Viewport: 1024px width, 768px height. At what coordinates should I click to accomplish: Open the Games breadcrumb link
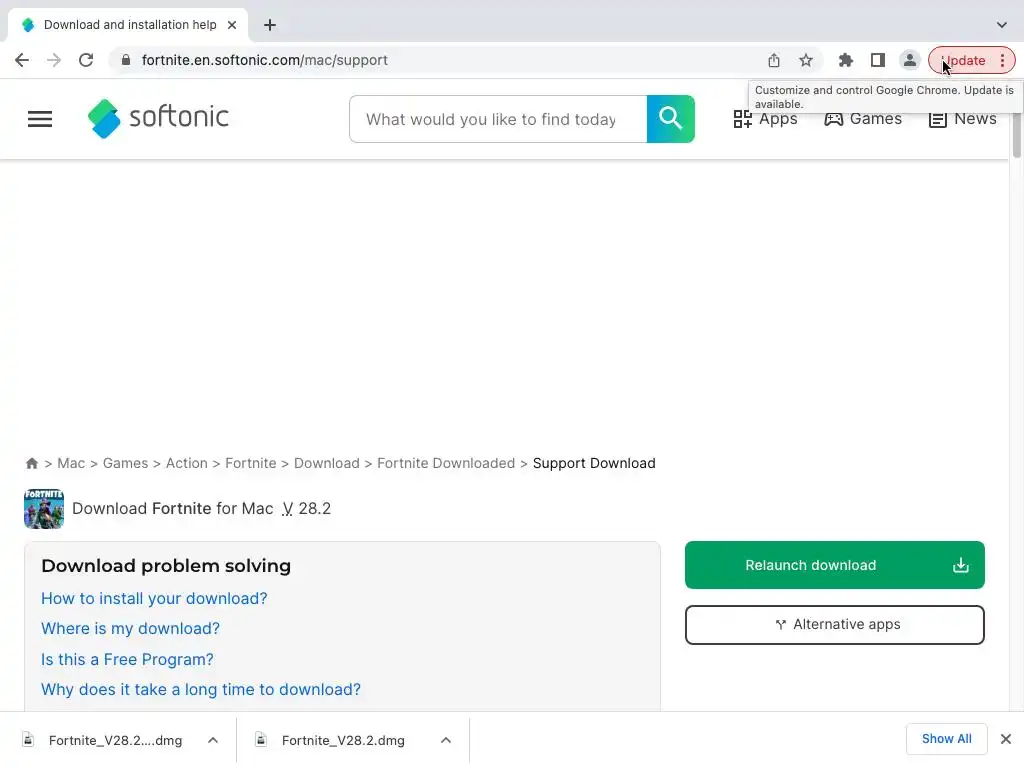125,463
